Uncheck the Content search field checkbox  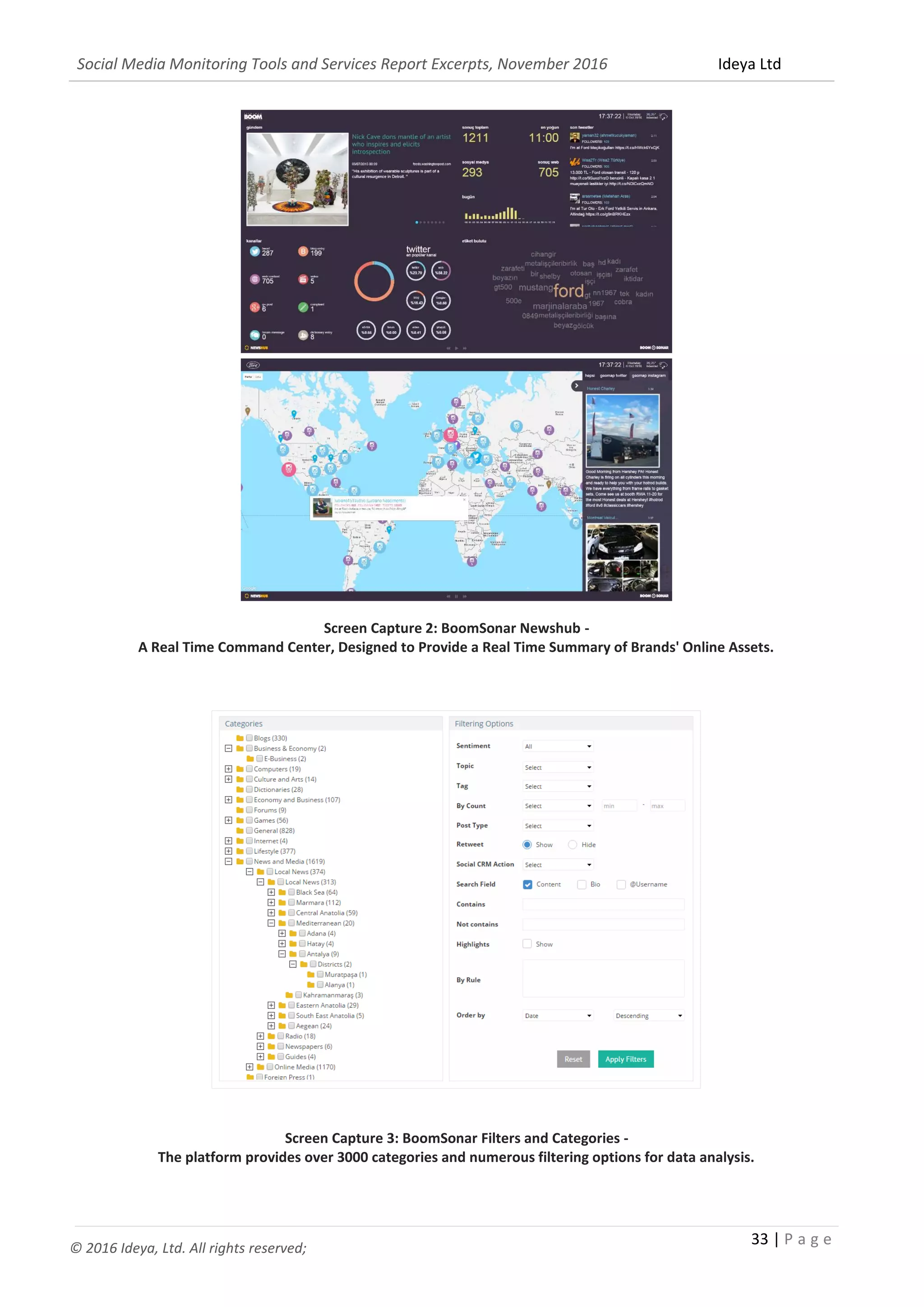point(527,884)
